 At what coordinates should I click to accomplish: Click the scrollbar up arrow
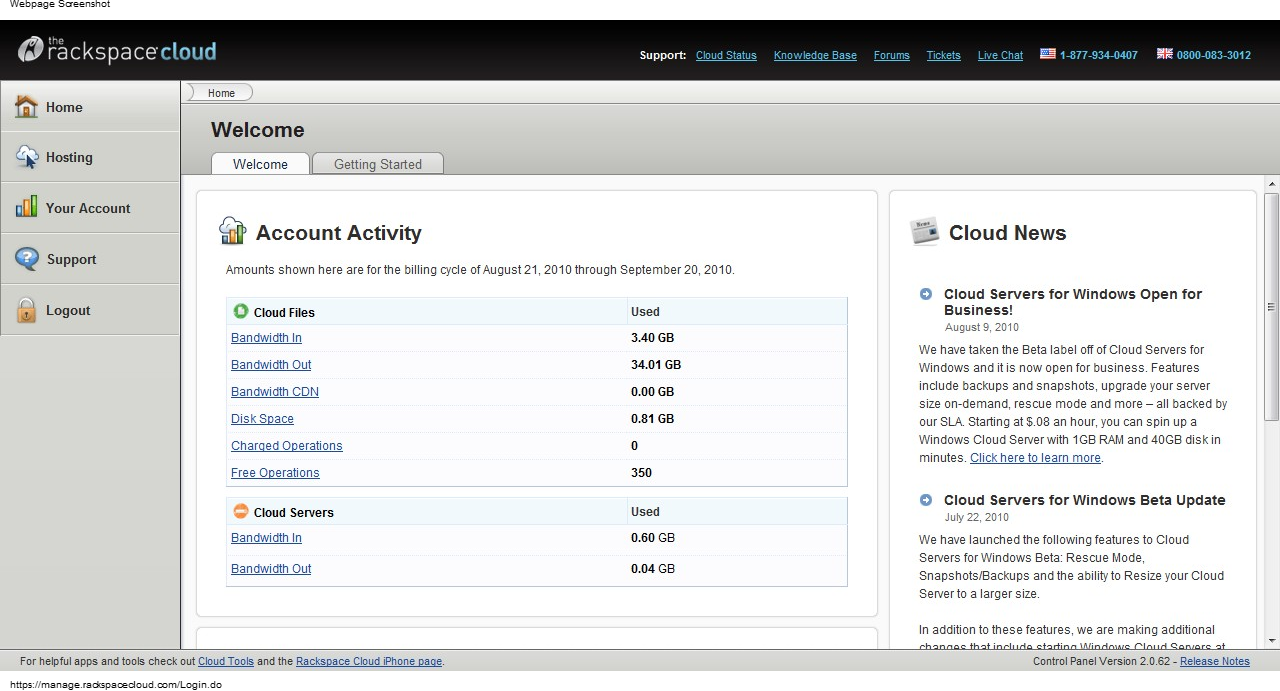coord(1272,185)
